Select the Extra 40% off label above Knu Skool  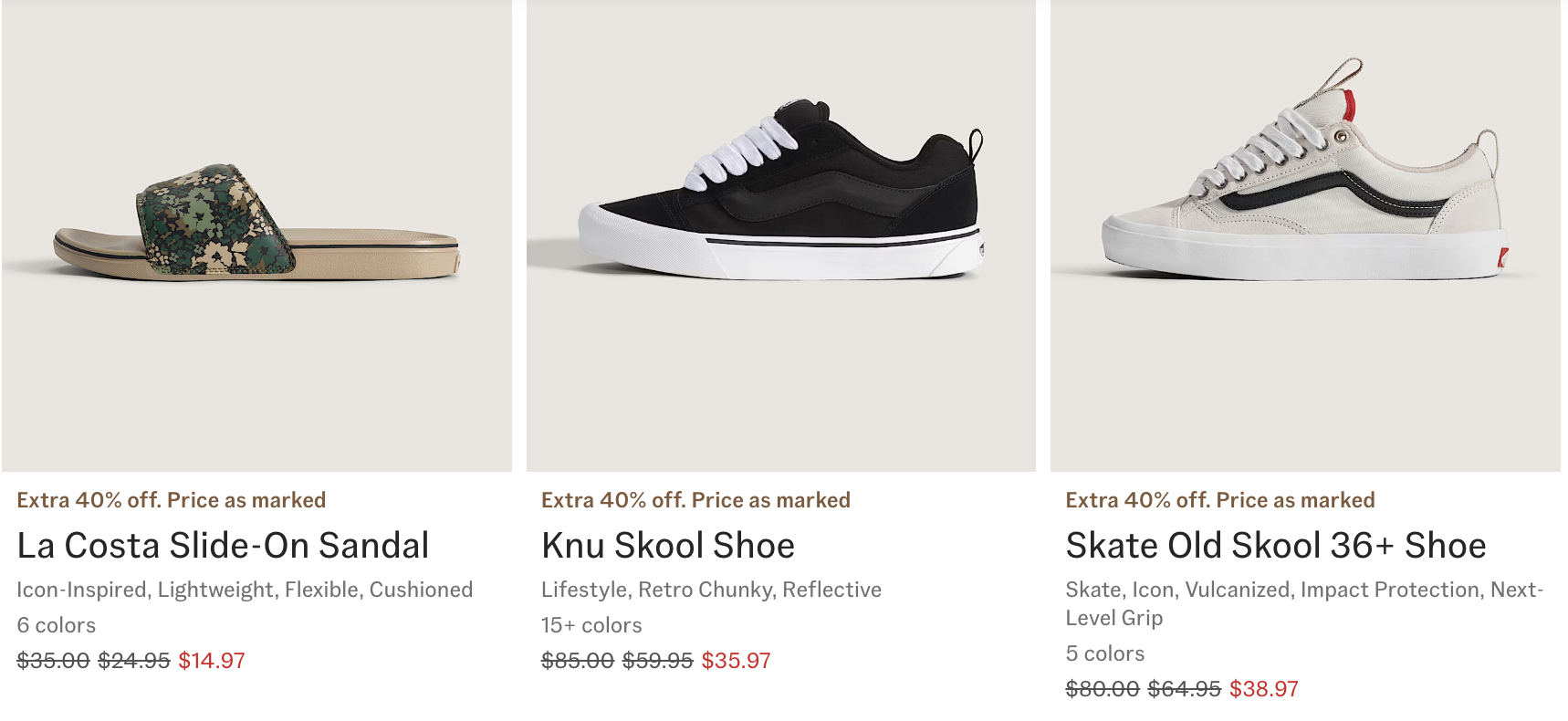(695, 500)
